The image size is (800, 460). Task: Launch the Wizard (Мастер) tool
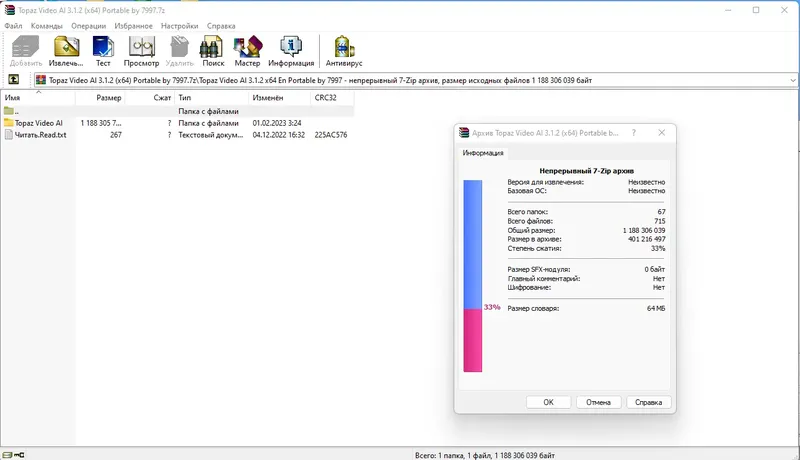(247, 51)
